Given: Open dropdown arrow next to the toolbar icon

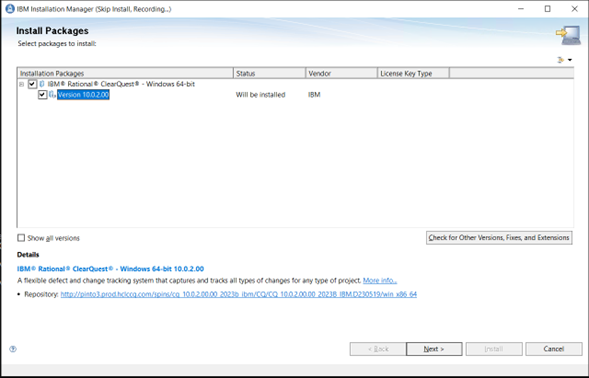Looking at the screenshot, I should click(570, 60).
